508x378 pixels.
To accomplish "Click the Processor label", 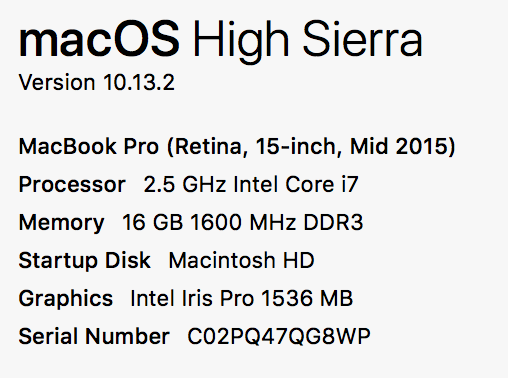I will (x=72, y=185).
